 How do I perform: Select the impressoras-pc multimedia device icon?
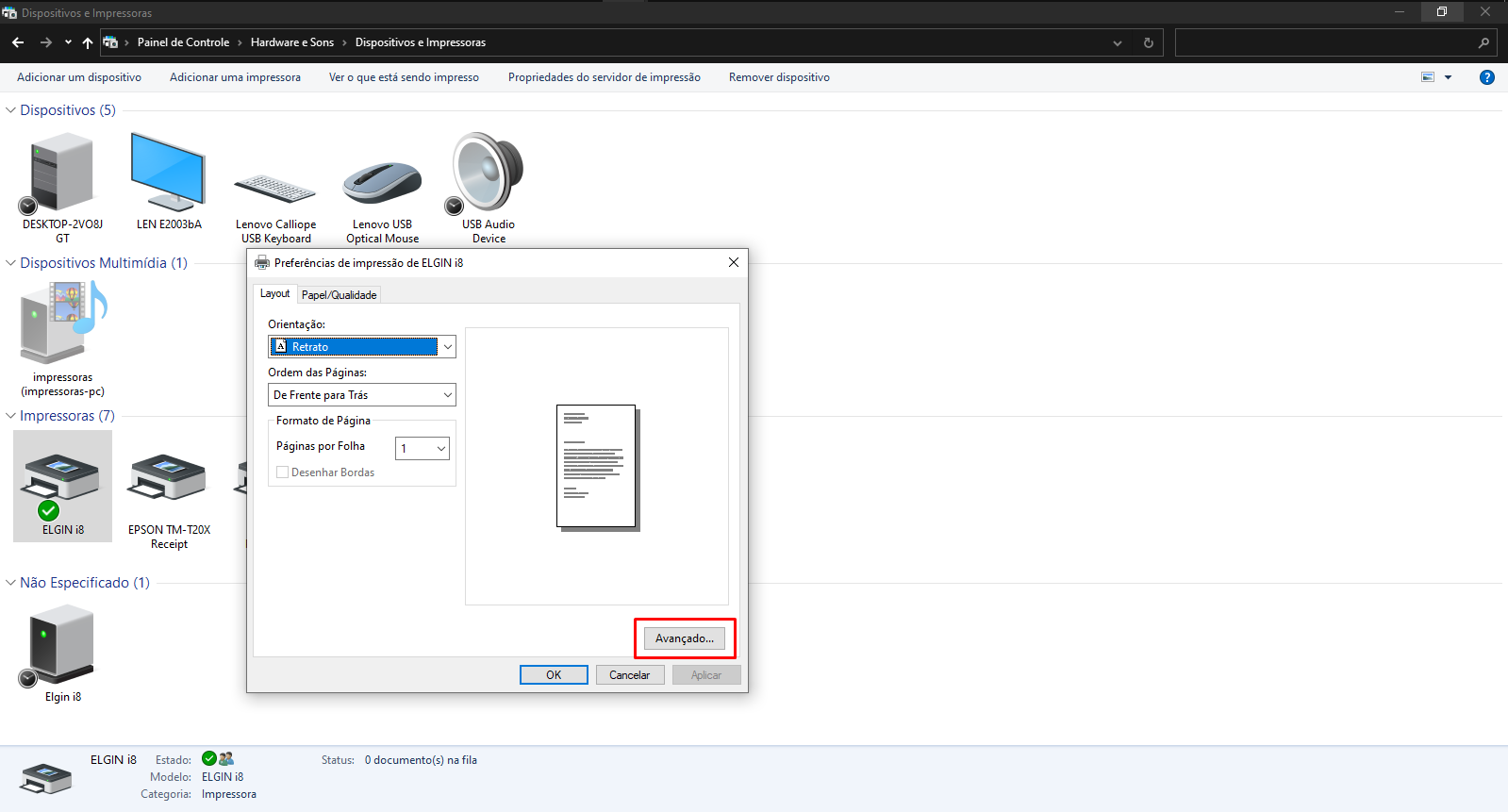pyautogui.click(x=63, y=325)
